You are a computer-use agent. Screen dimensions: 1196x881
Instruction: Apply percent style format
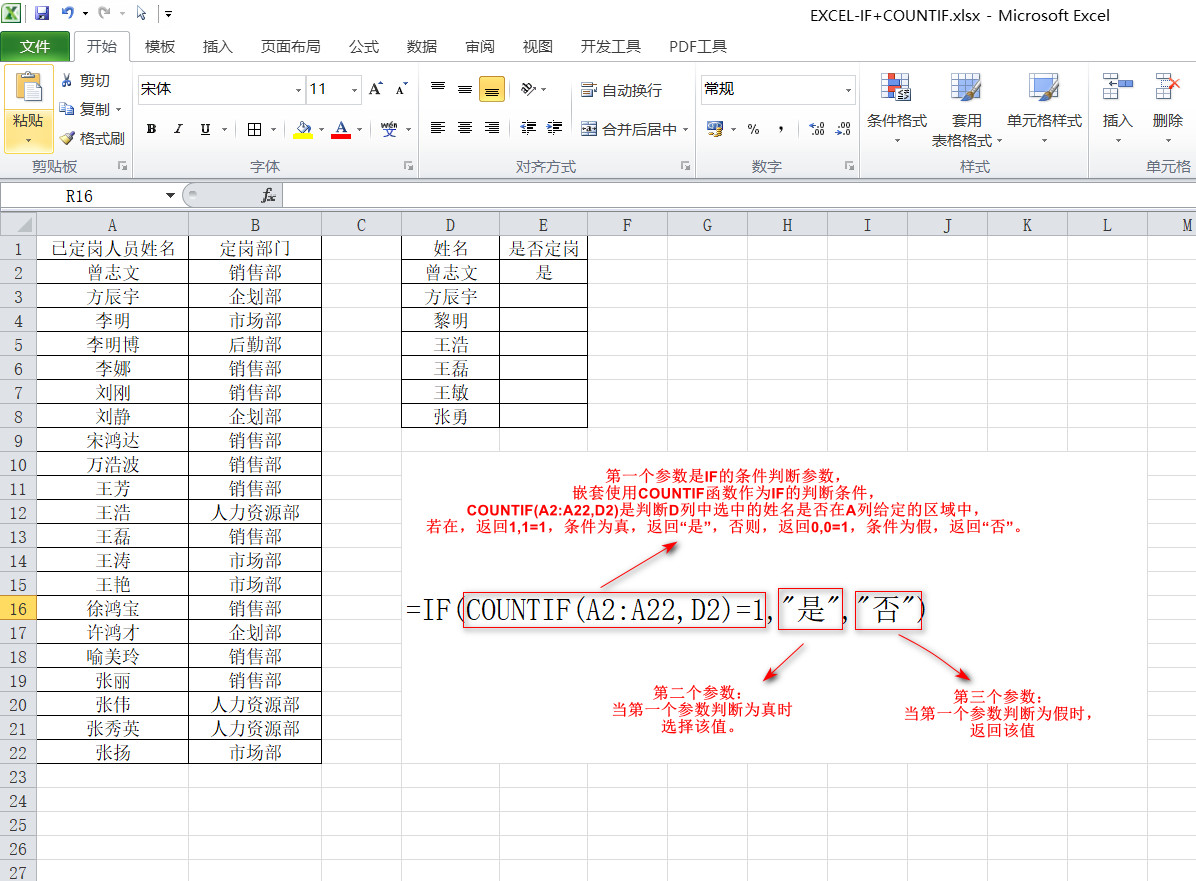pyautogui.click(x=754, y=129)
